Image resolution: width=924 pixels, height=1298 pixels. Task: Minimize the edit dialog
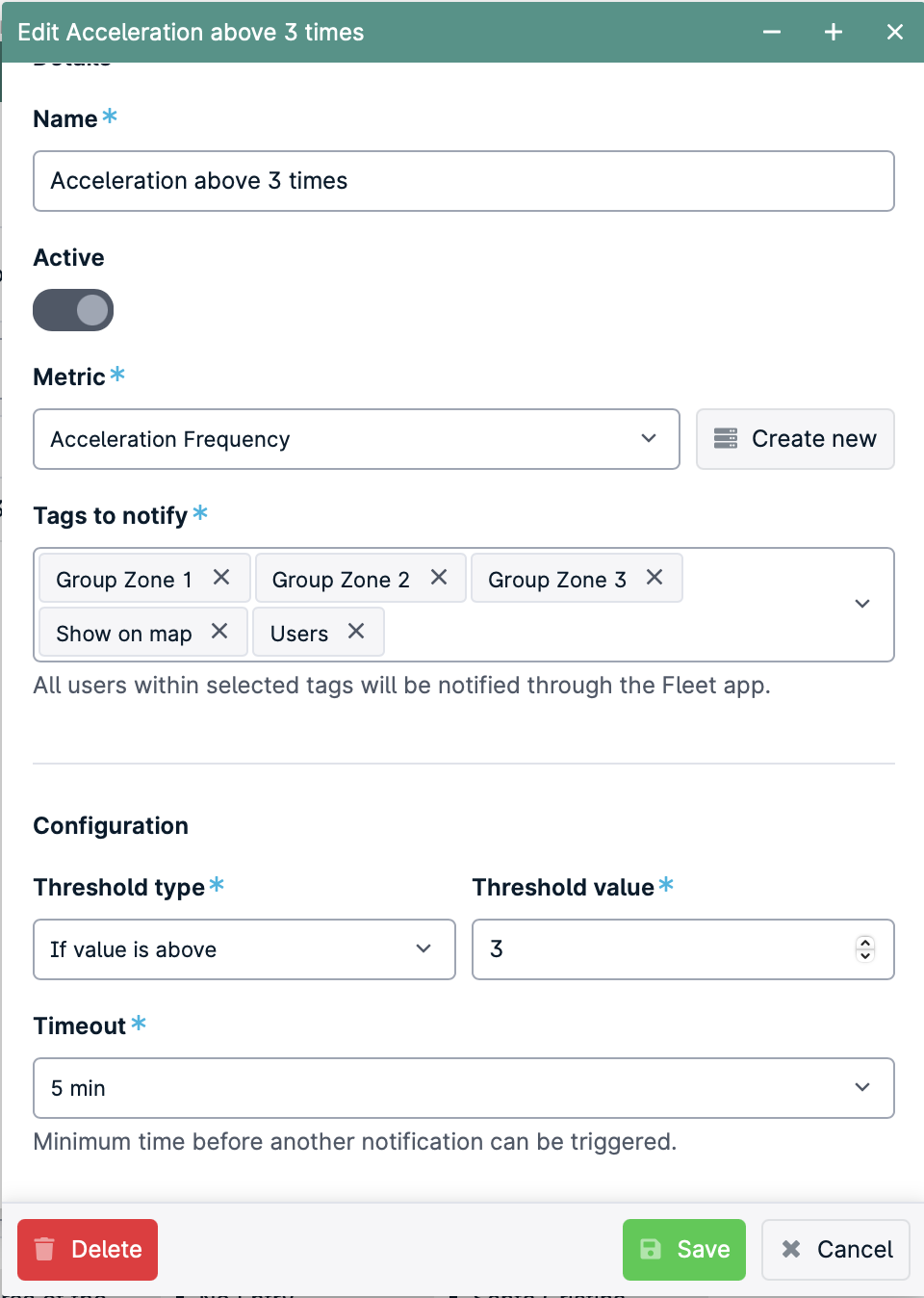[x=772, y=32]
